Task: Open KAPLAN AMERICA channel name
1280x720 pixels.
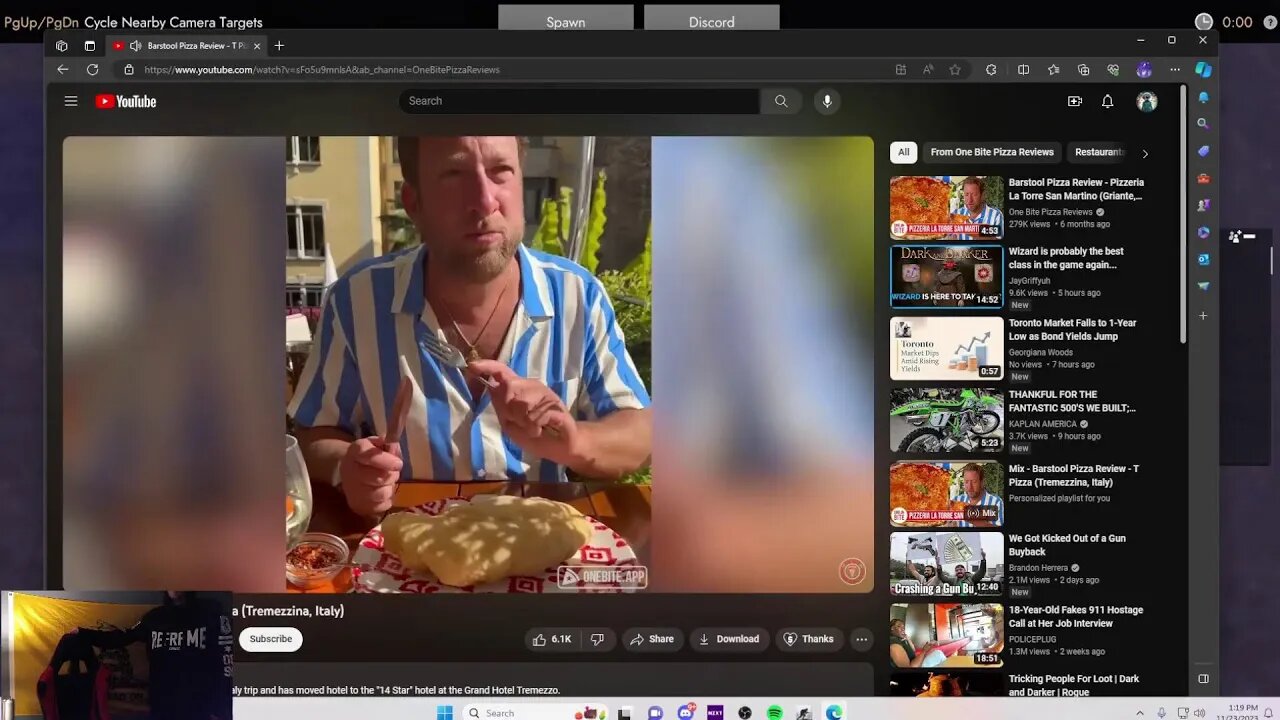Action: (x=1043, y=424)
